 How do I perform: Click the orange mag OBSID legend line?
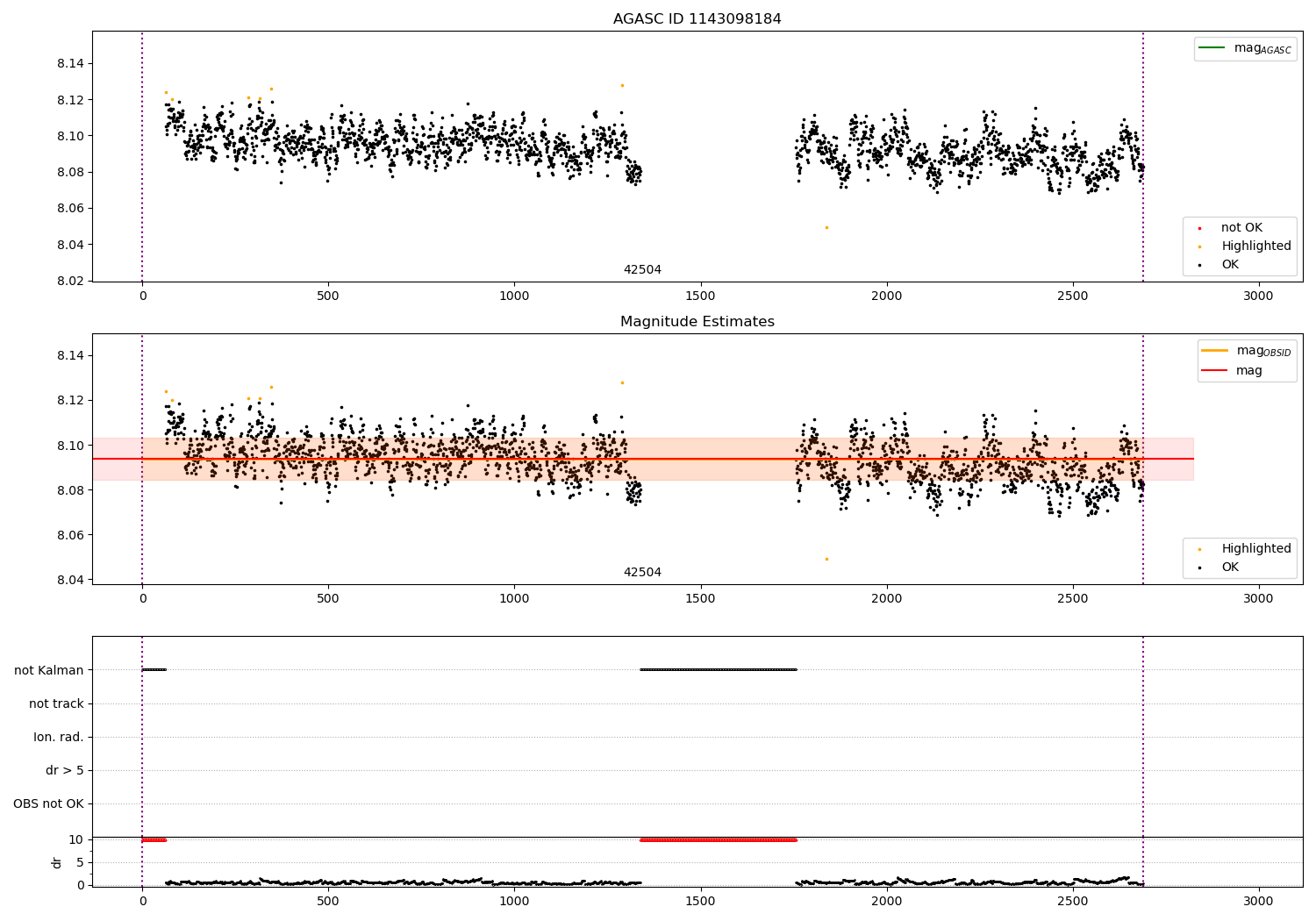(1215, 351)
